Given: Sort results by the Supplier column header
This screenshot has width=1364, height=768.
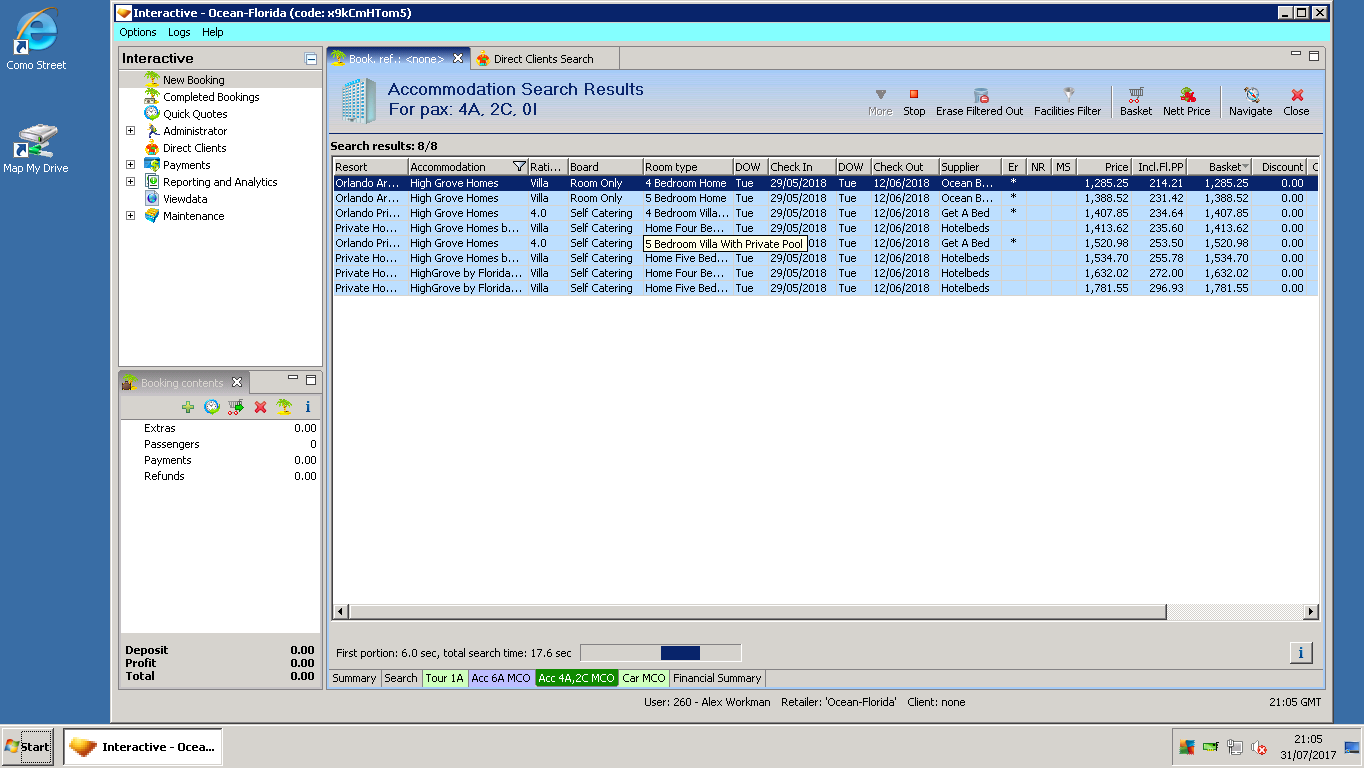Looking at the screenshot, I should click(970, 167).
